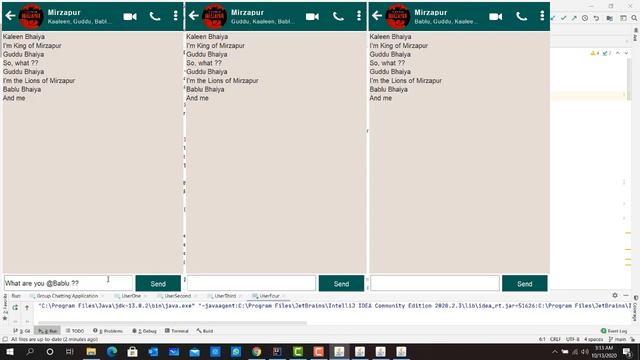640x360 pixels.
Task: Open the Debug tool window
Action: (144, 331)
